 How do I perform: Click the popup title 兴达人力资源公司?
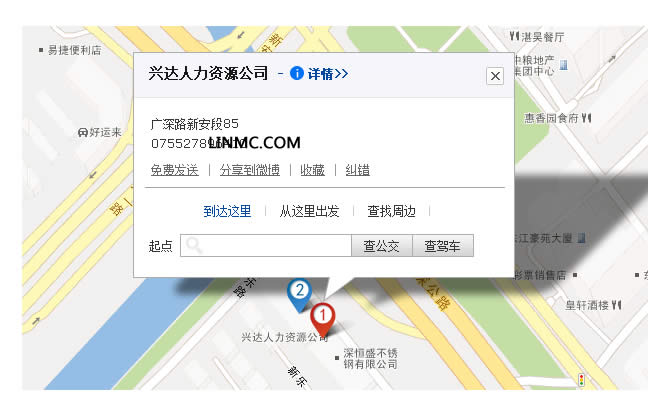click(208, 73)
